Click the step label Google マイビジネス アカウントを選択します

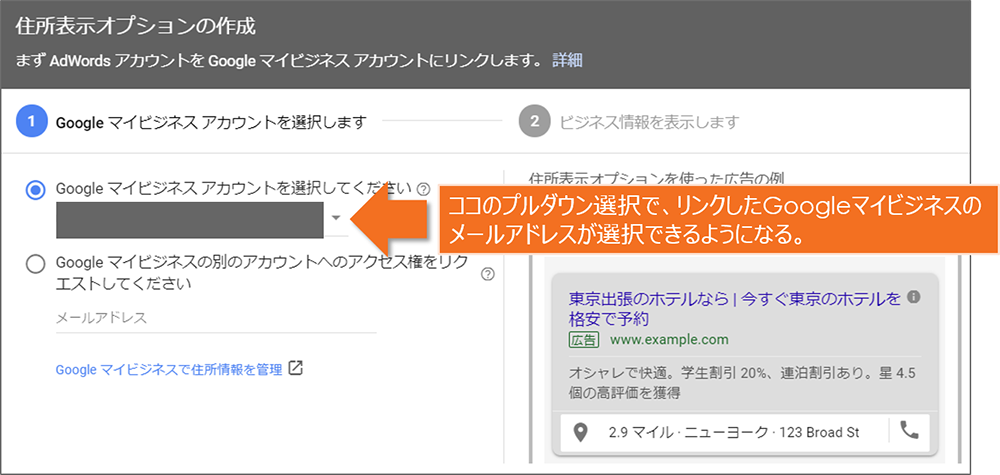(x=212, y=122)
